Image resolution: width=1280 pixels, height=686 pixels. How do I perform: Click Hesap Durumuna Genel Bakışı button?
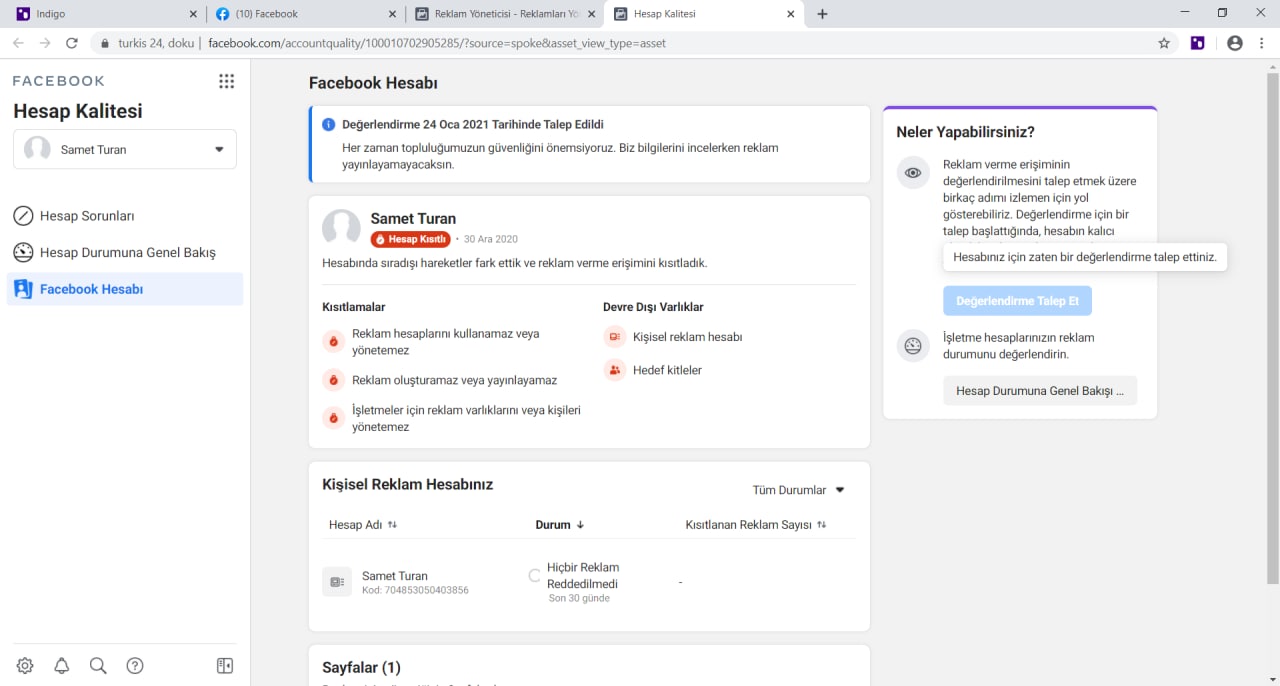(1040, 391)
